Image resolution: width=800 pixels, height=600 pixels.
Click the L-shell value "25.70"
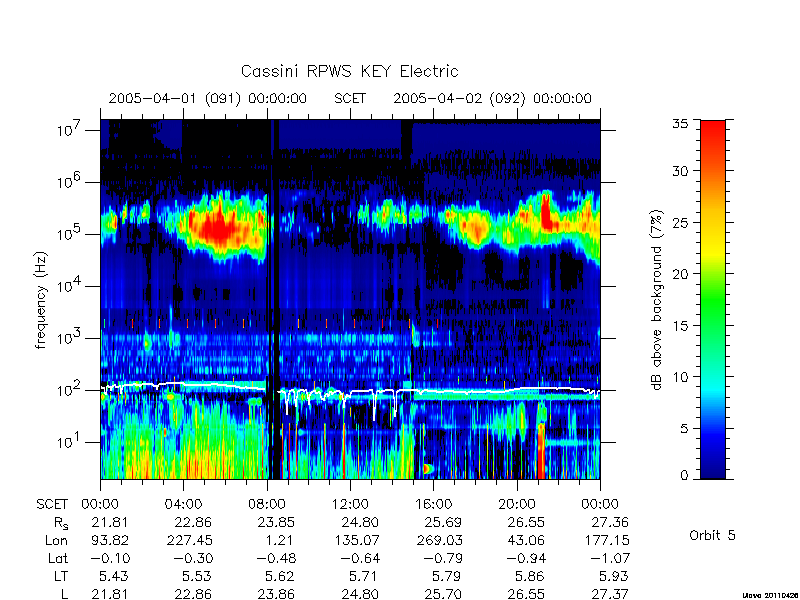[443, 593]
